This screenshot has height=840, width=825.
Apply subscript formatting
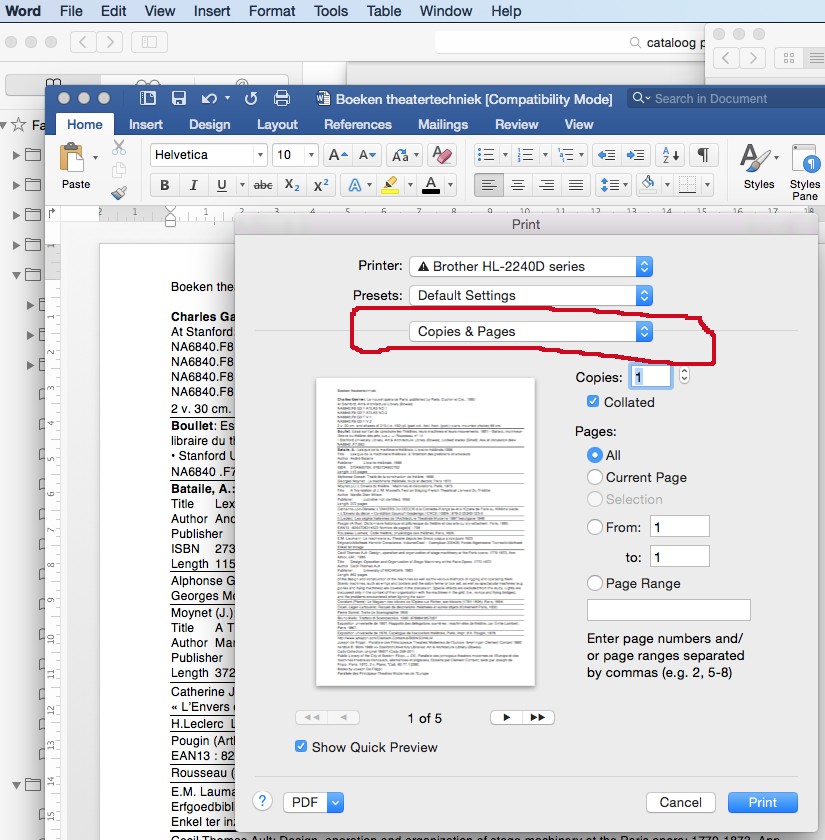point(292,185)
